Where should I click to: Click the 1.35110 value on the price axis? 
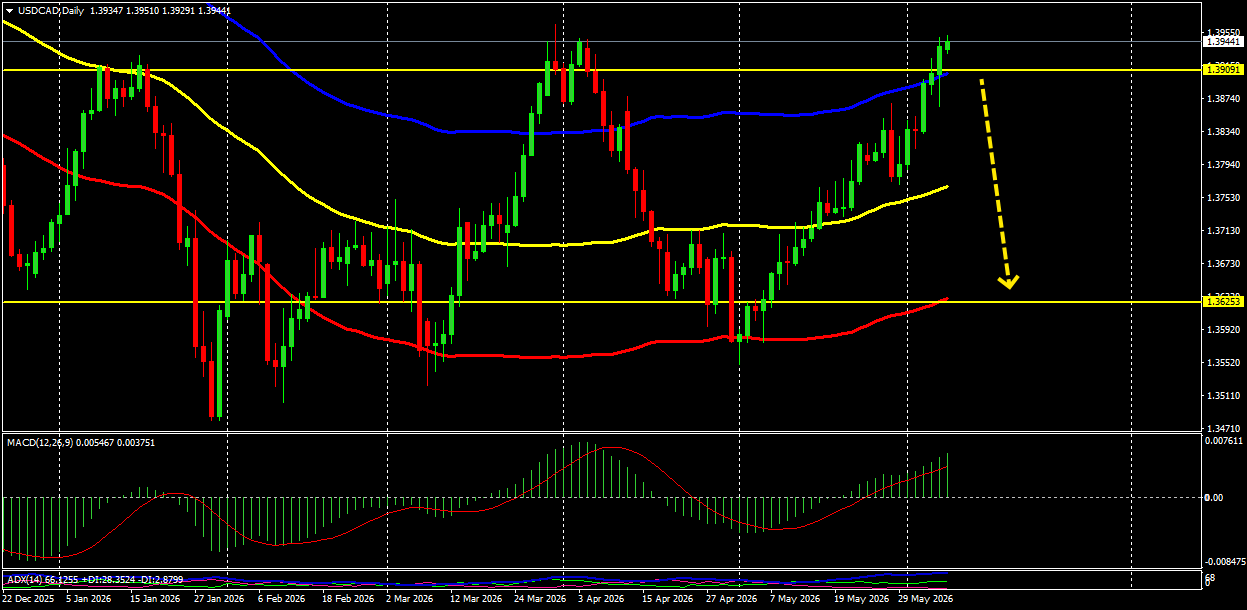pos(1223,396)
